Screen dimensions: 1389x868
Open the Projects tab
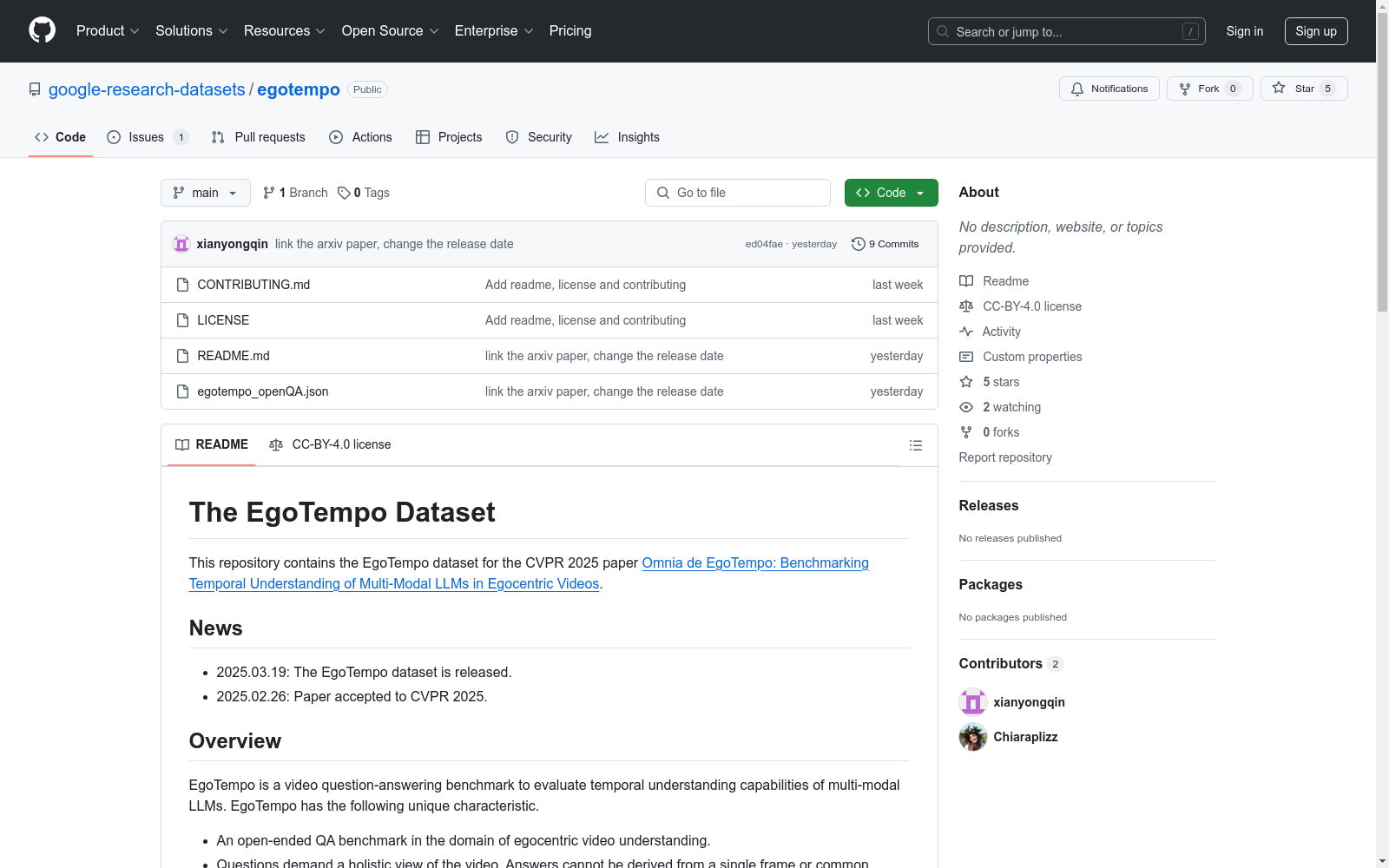449,137
